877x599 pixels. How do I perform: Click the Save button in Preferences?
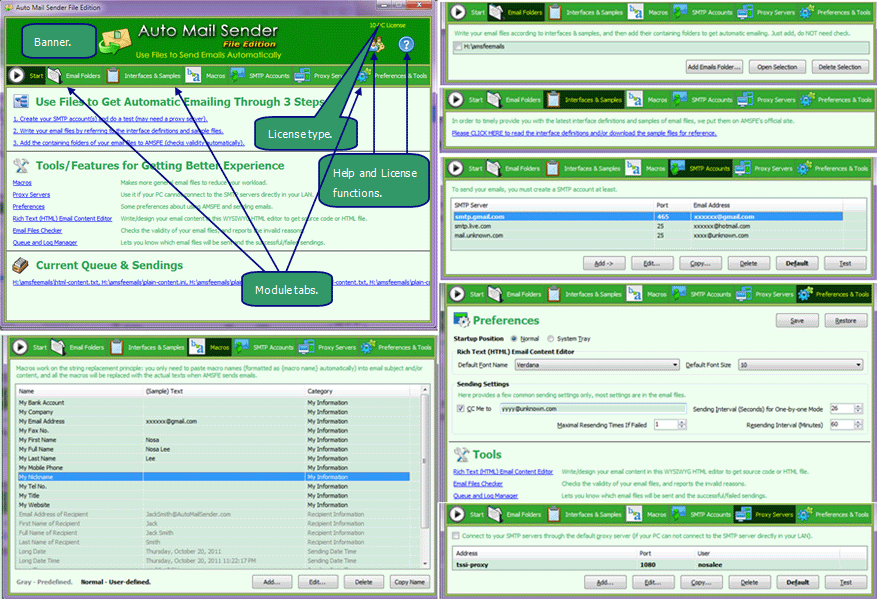(797, 320)
